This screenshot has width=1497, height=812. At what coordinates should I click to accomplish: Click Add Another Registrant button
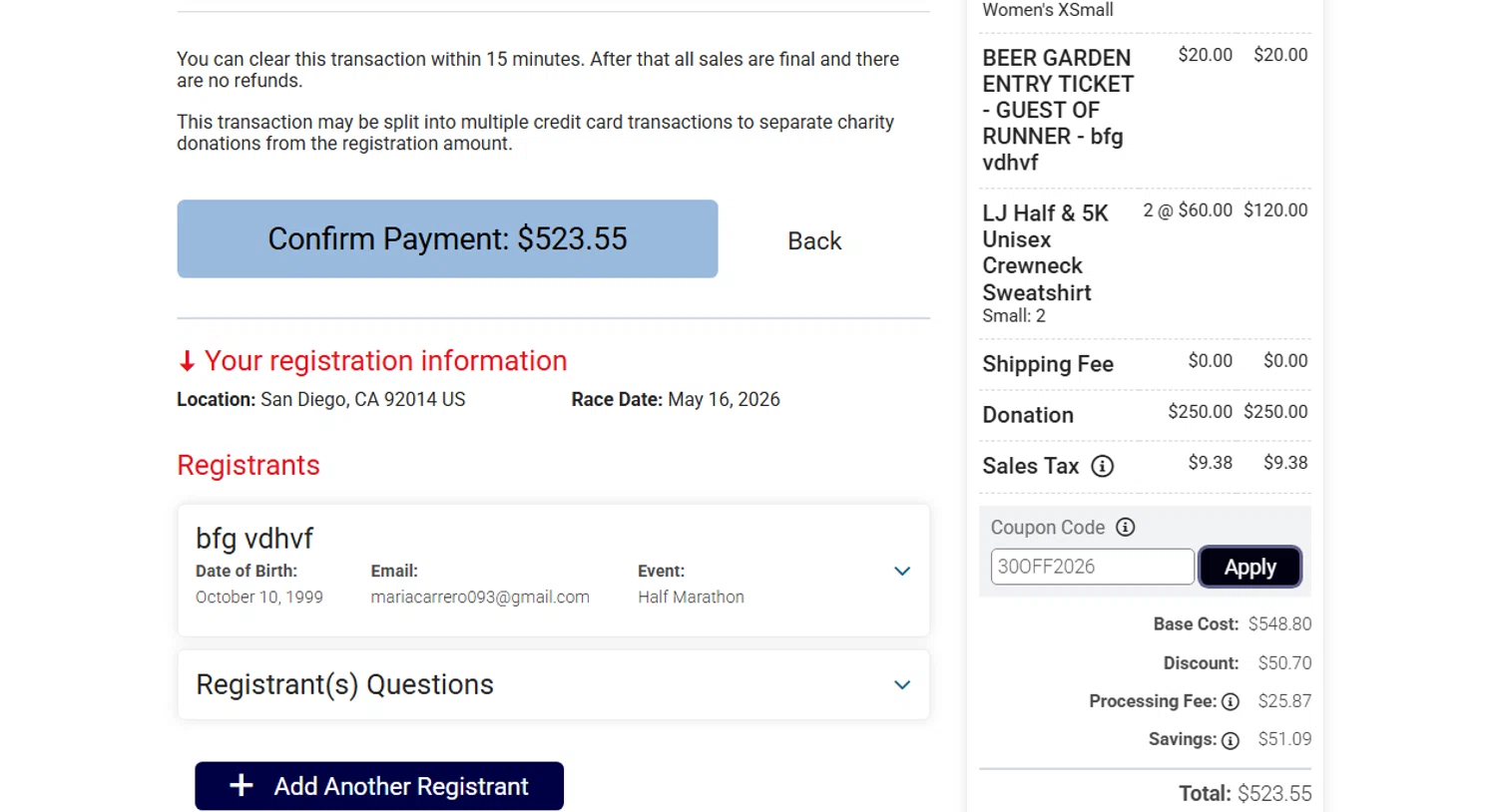point(379,786)
